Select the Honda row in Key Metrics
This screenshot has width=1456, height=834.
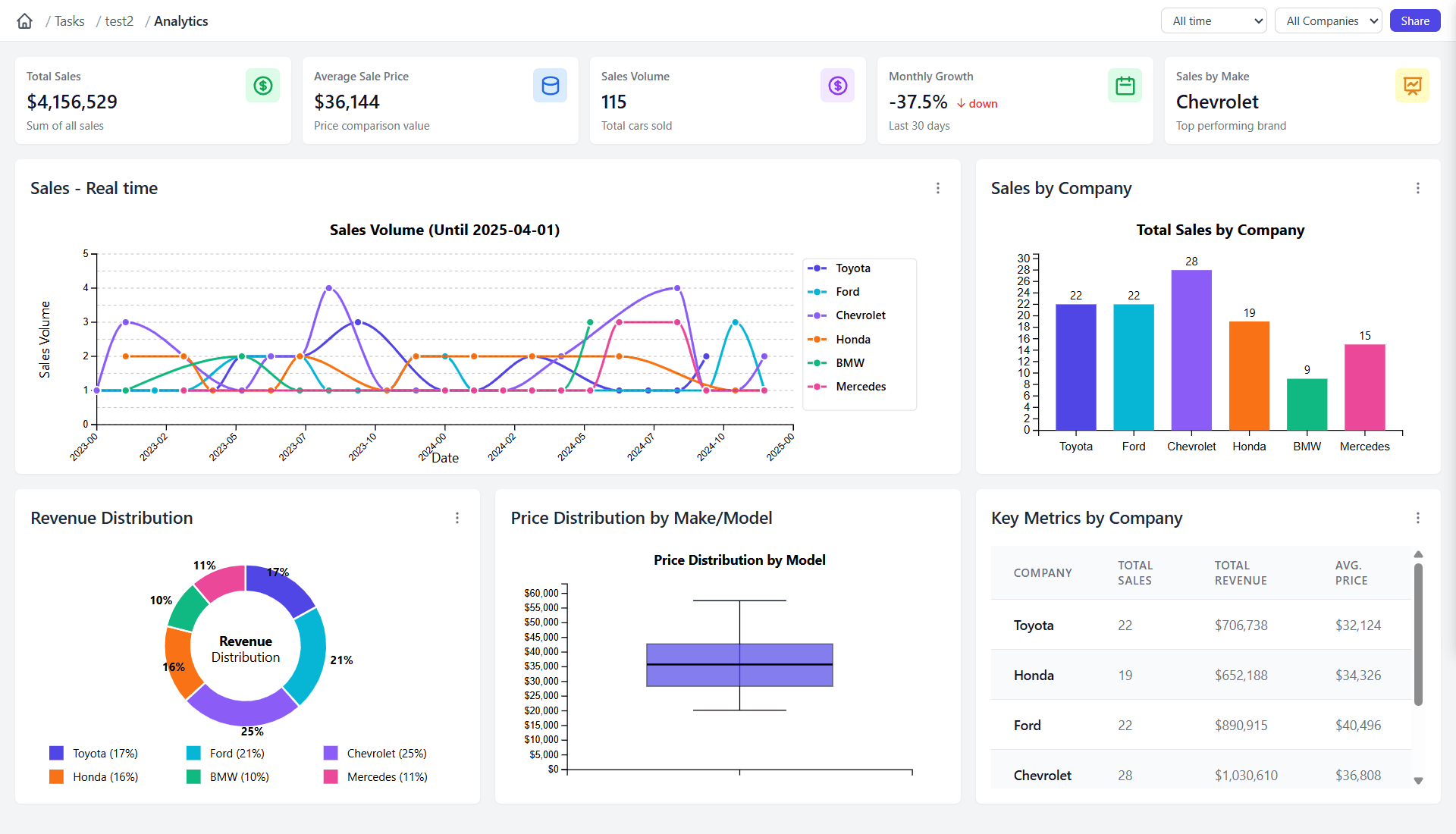coord(1201,675)
